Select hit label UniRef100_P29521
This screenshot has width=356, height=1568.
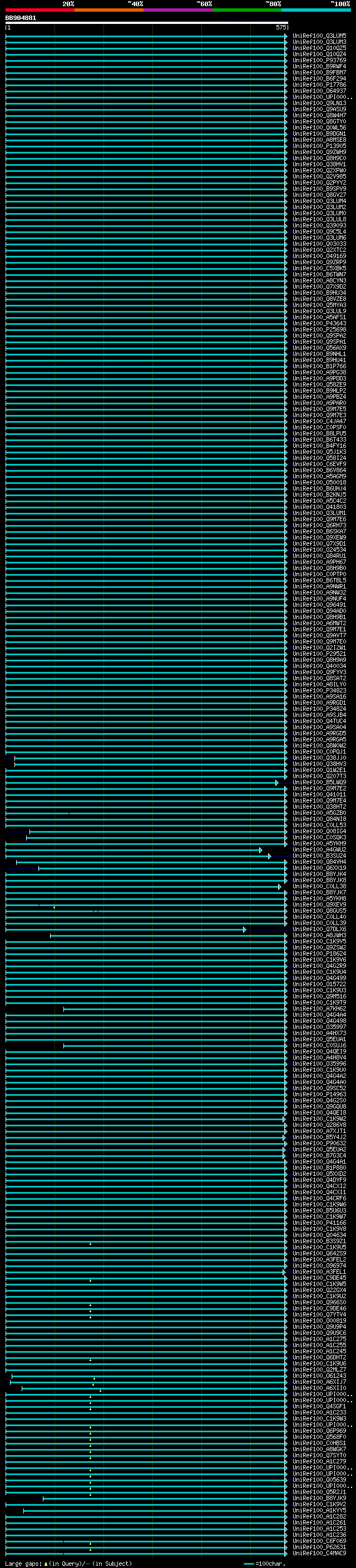point(319,654)
